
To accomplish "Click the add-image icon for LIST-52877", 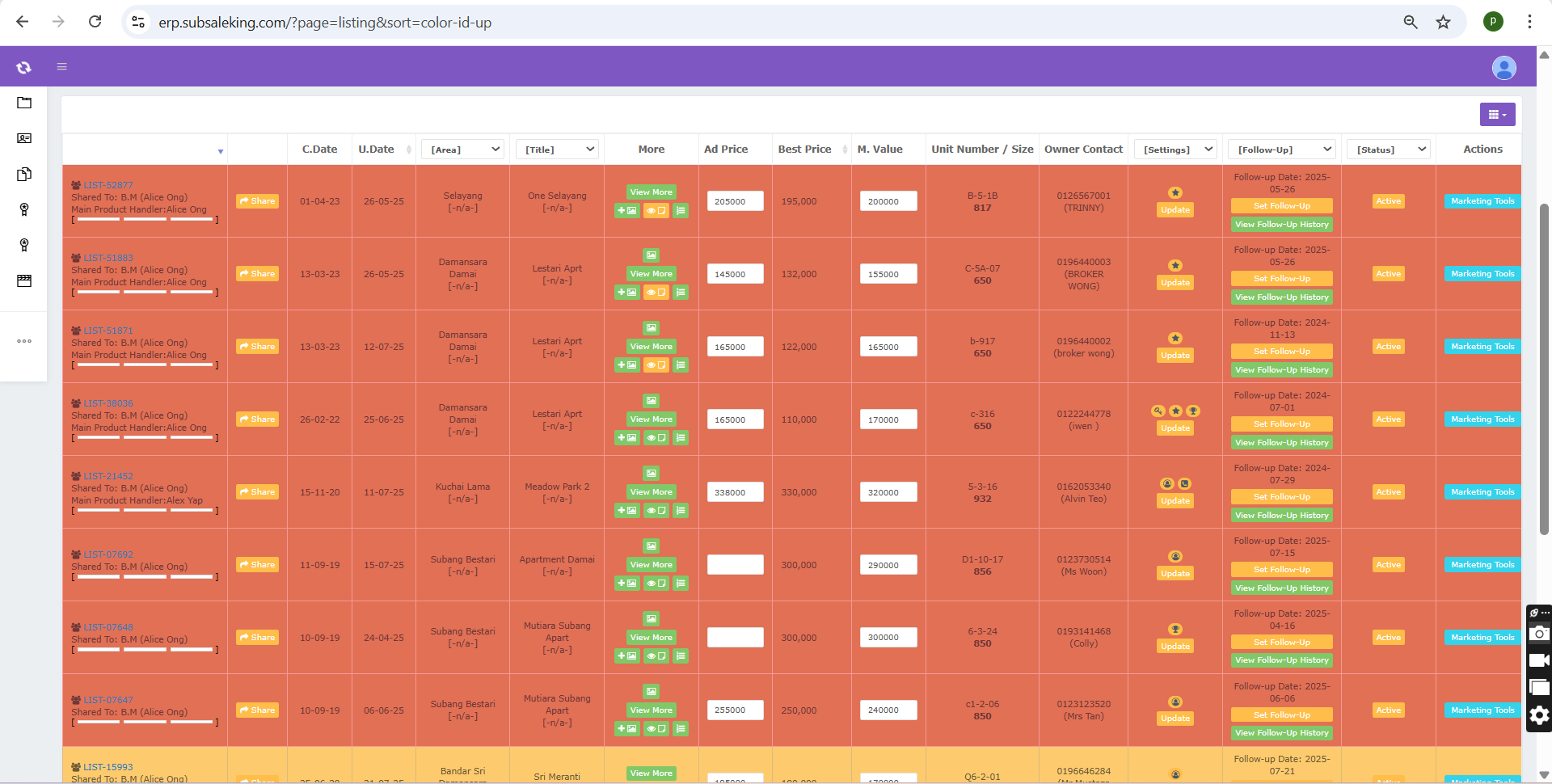I will coord(627,211).
